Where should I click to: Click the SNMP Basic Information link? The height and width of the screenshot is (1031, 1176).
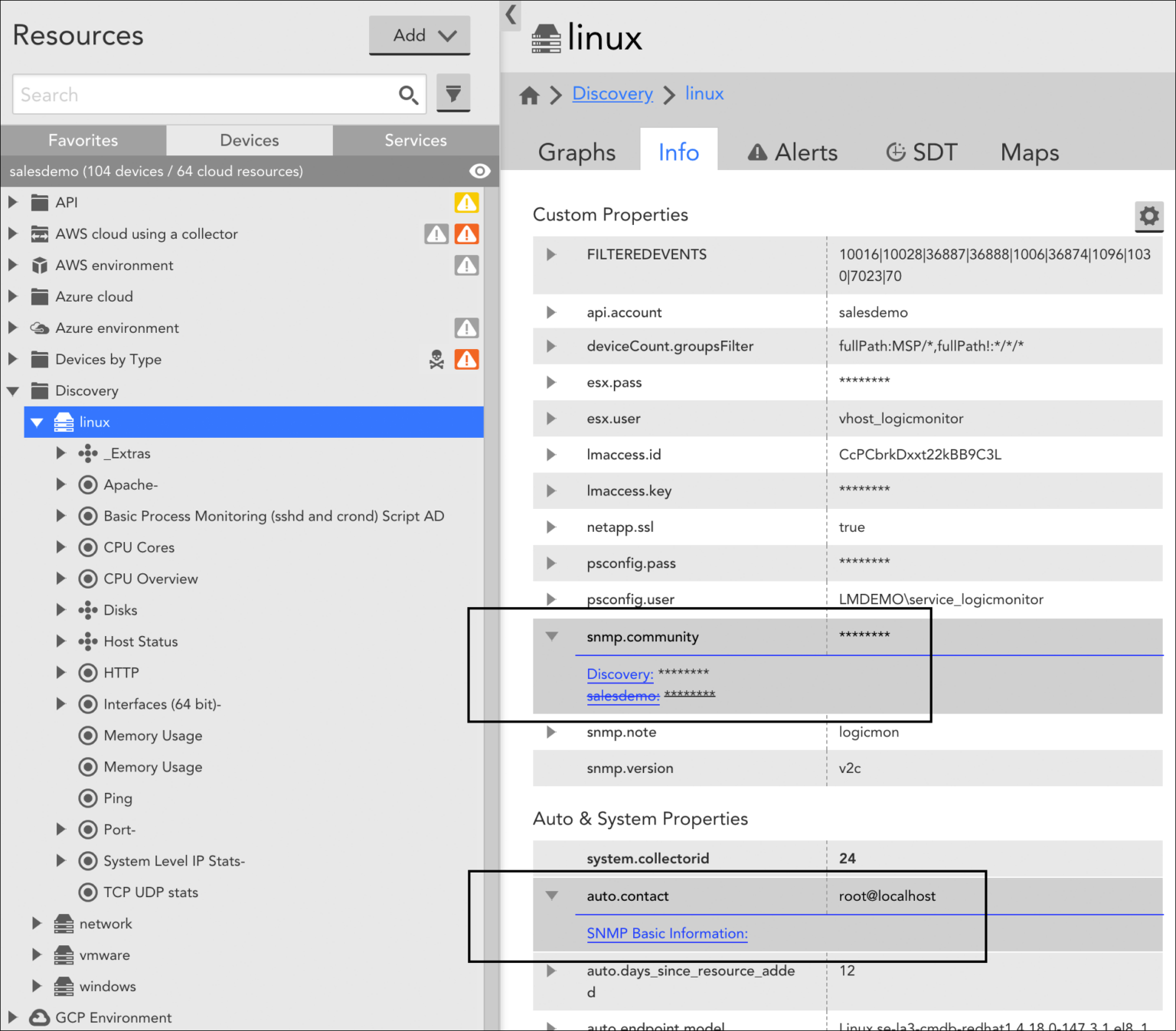666,933
